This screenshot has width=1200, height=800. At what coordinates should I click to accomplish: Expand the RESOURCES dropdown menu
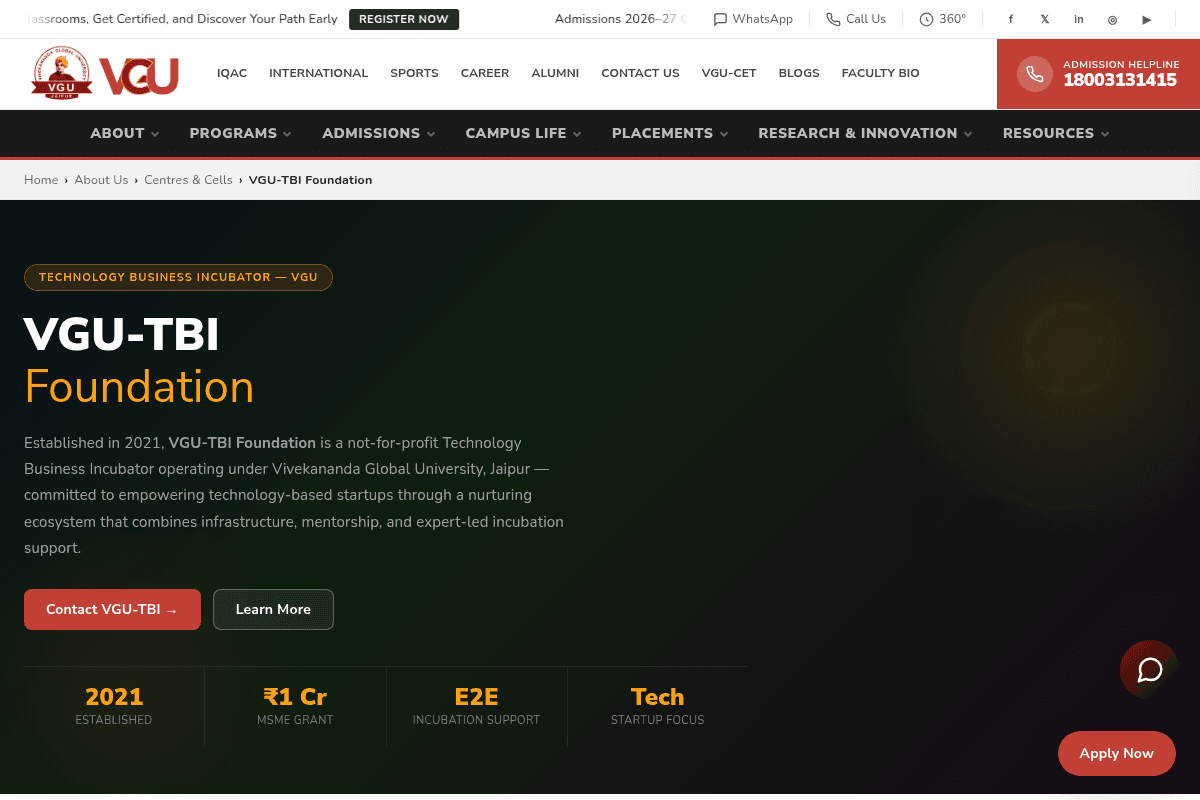[1056, 133]
